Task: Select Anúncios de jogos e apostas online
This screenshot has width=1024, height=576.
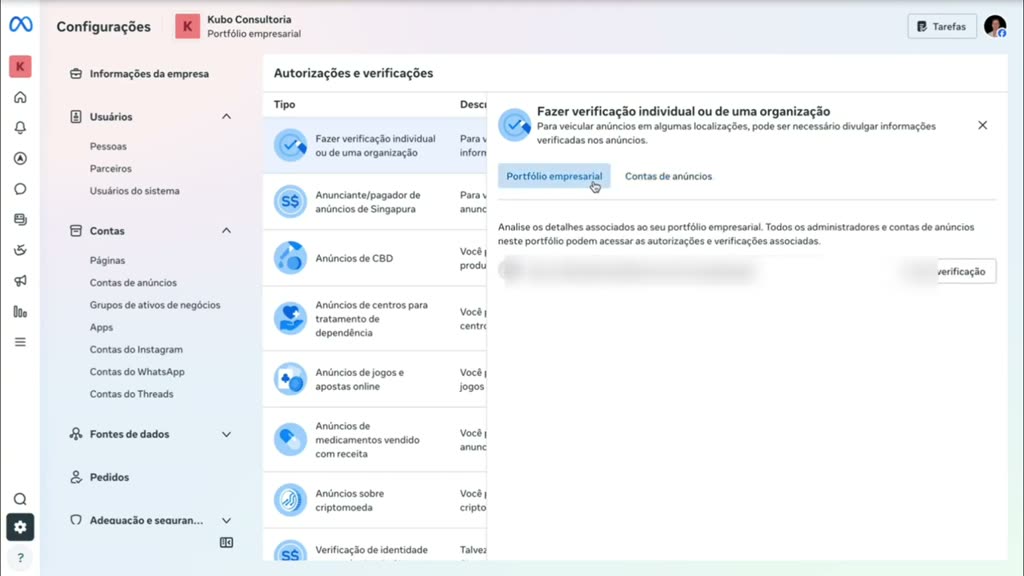Action: 375,379
